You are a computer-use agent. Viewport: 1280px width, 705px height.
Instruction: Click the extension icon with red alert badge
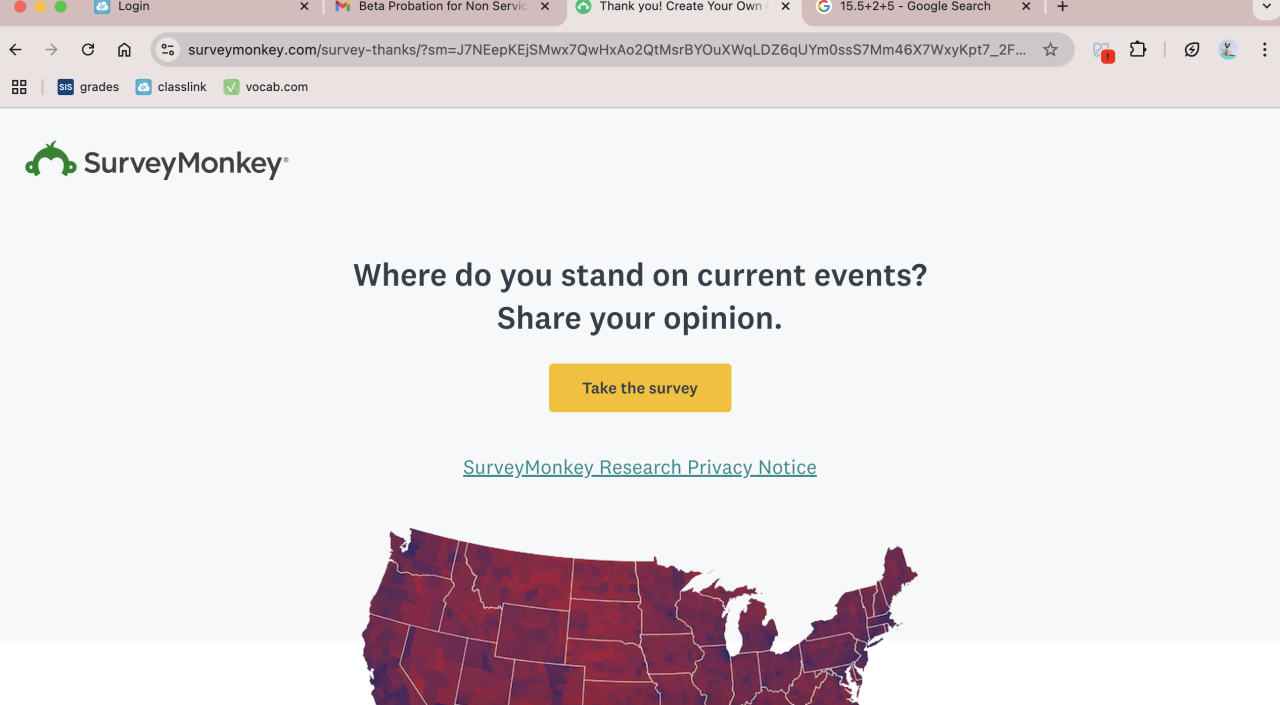pos(1102,51)
